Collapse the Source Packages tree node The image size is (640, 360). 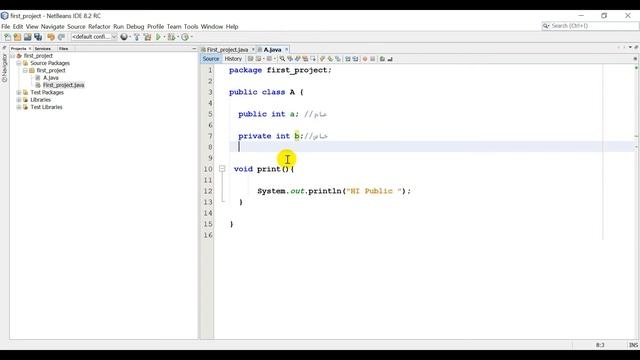pyautogui.click(x=19, y=63)
